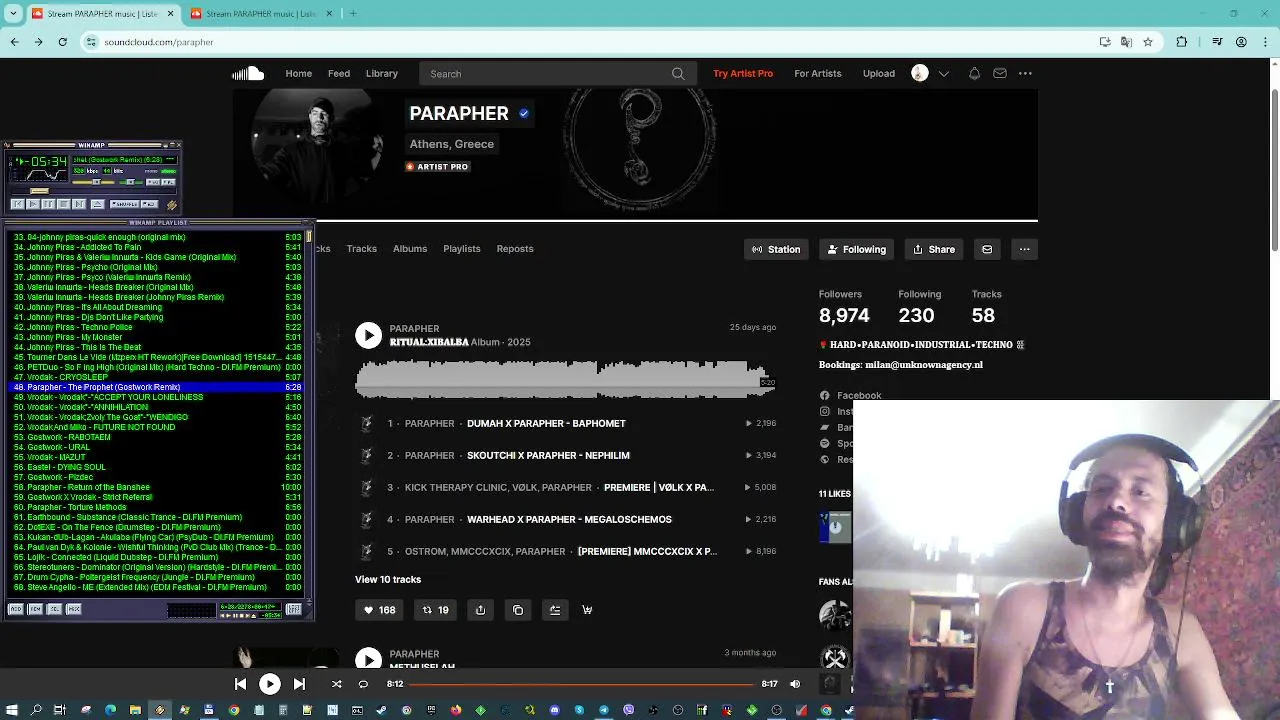Click the magnifier icon in the search bar
1280x720 pixels.
[x=678, y=73]
